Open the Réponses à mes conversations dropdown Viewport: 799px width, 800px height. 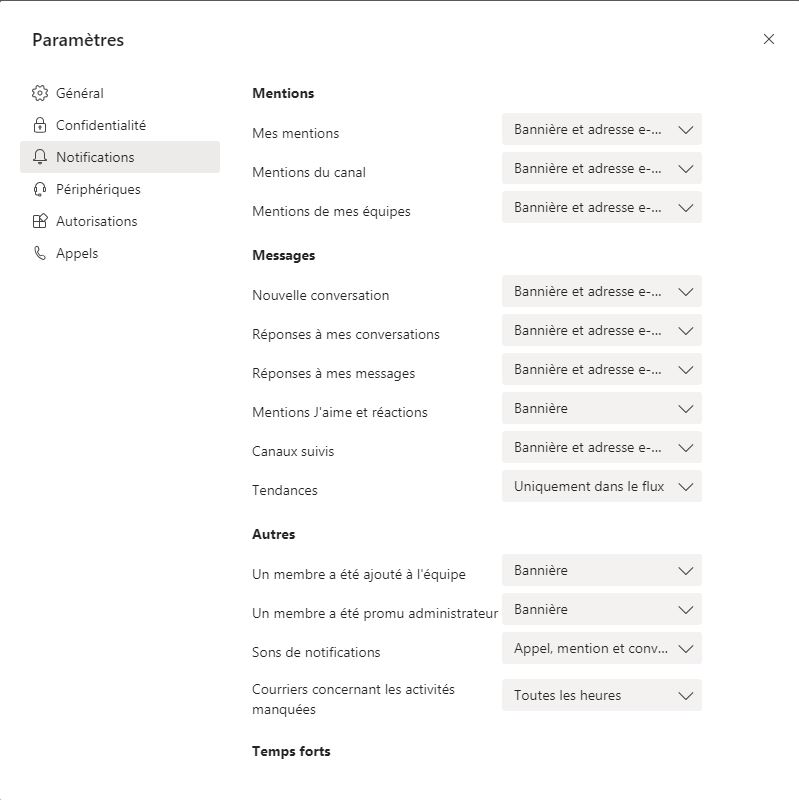point(602,330)
